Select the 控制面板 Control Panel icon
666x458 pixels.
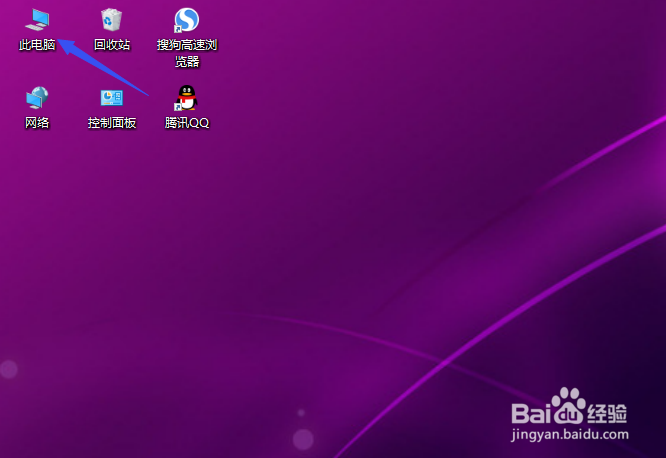tap(112, 98)
